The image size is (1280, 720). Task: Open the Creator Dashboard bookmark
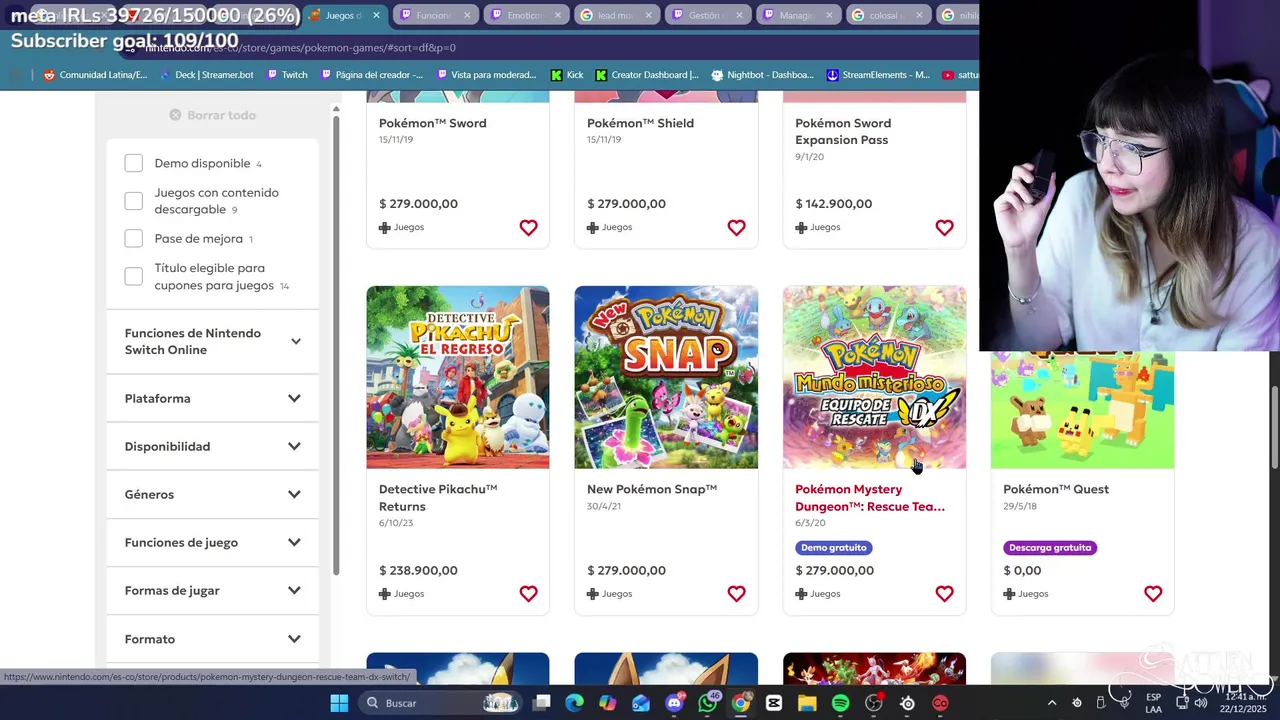646,75
